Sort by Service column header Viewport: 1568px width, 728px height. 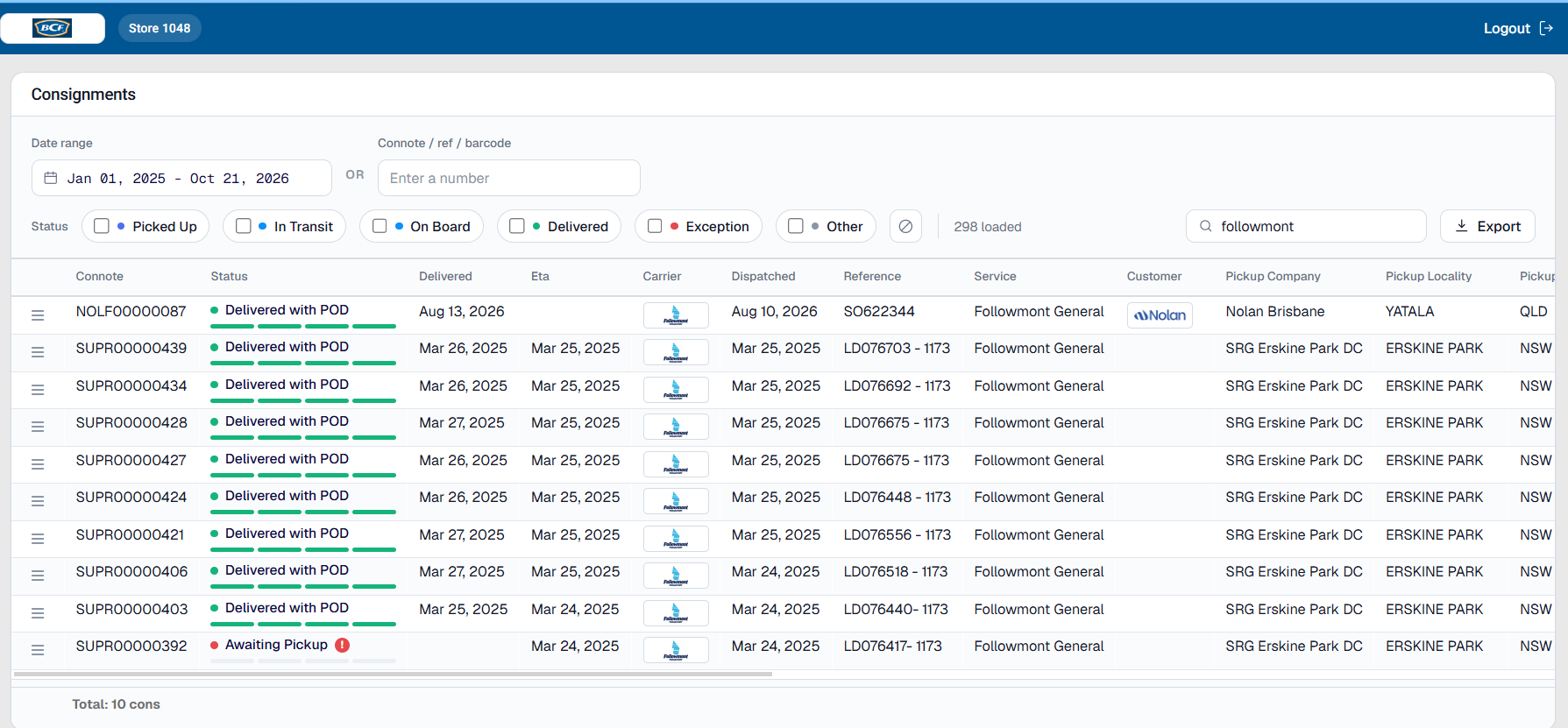point(995,276)
